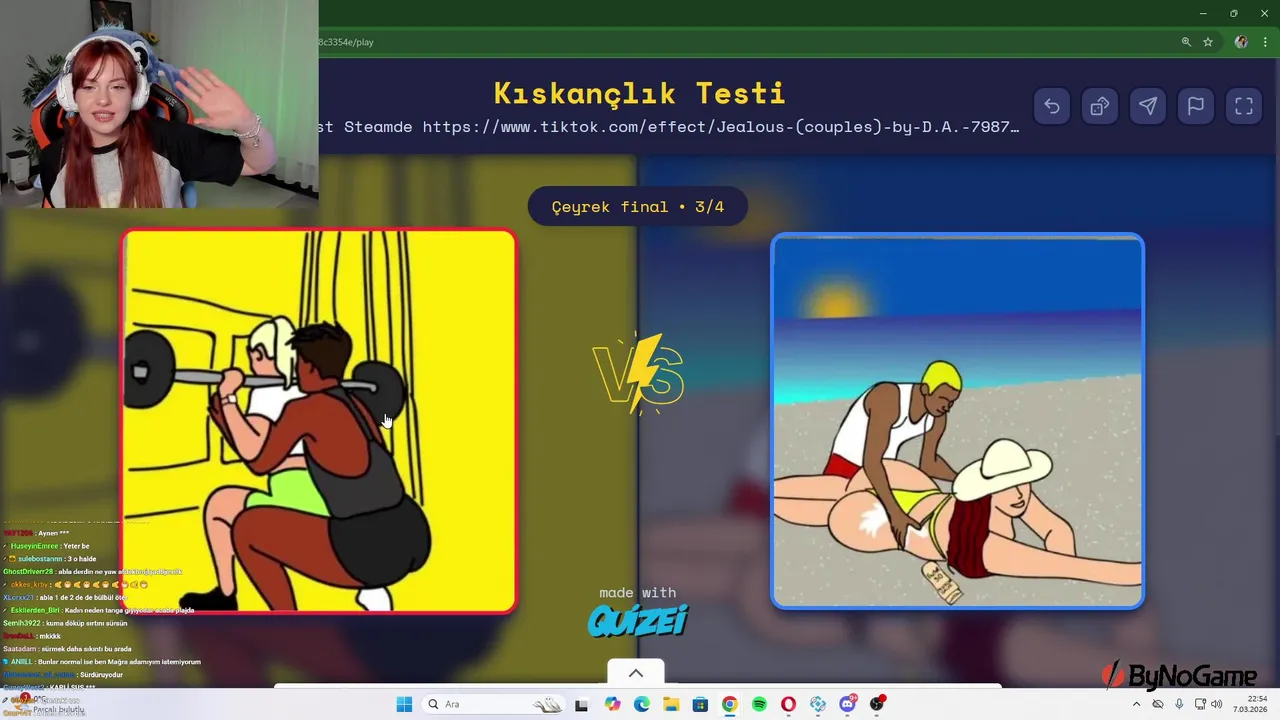Click the 'Kıskançlık Testi' title

640,93
